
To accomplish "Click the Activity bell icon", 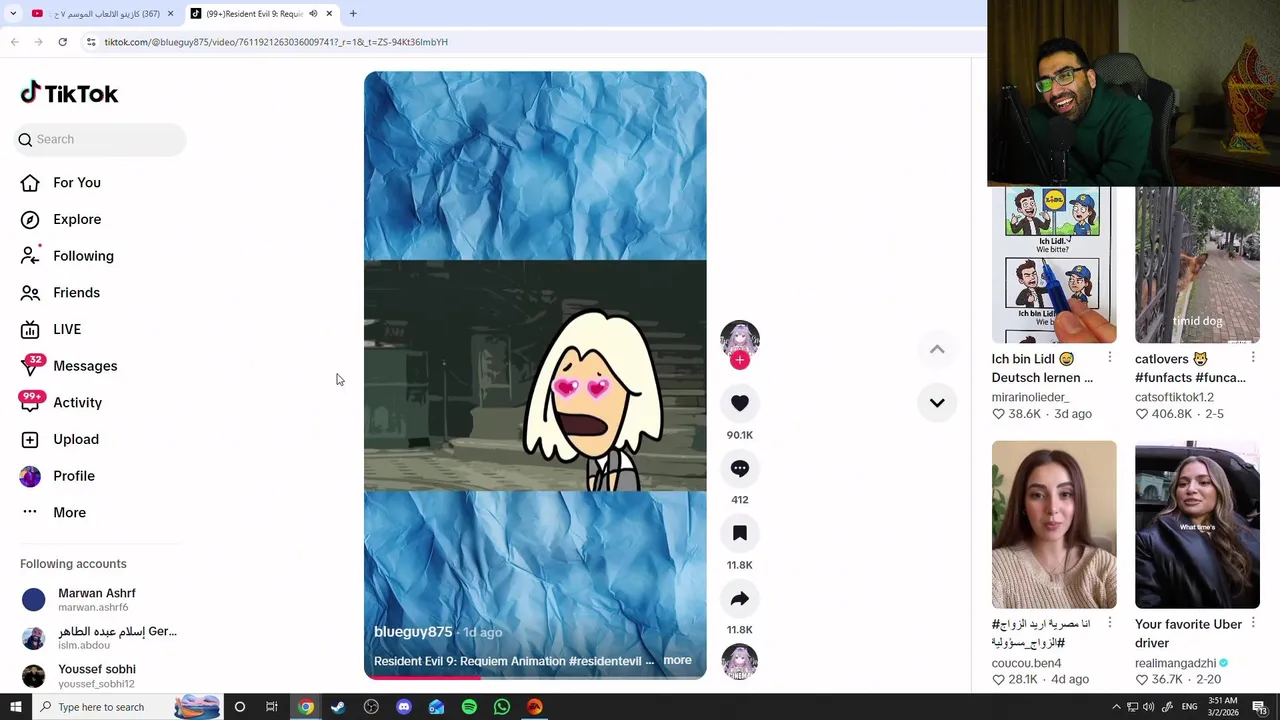I will click(x=30, y=402).
